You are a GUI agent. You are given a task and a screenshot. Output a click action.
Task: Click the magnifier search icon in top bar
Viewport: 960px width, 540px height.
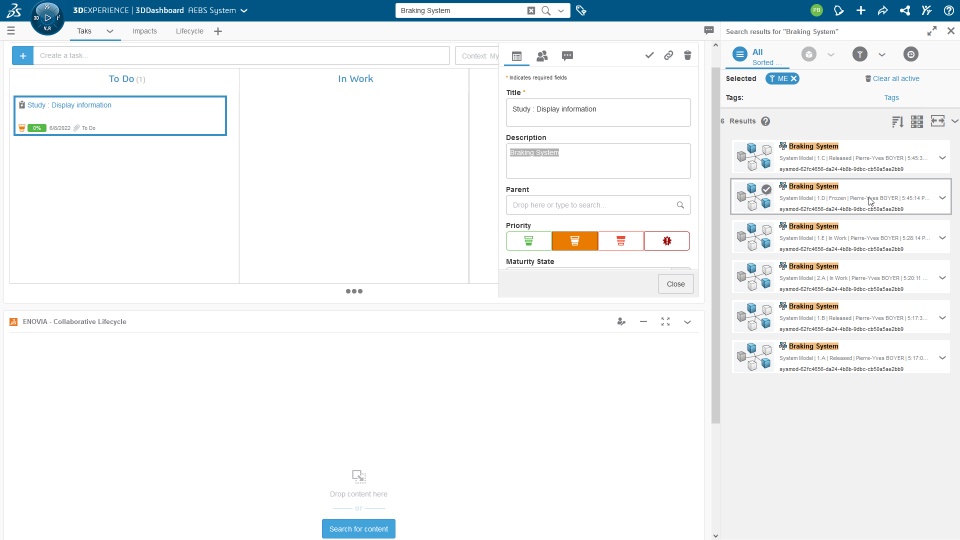[546, 10]
